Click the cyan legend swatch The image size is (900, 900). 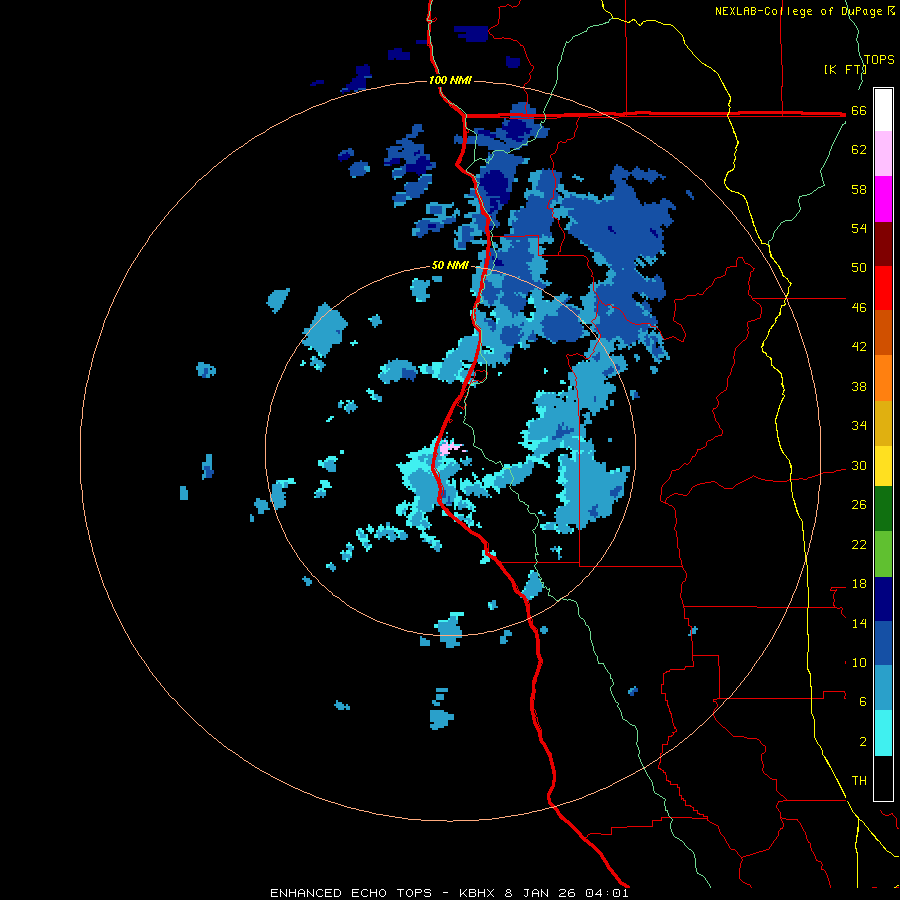point(883,733)
